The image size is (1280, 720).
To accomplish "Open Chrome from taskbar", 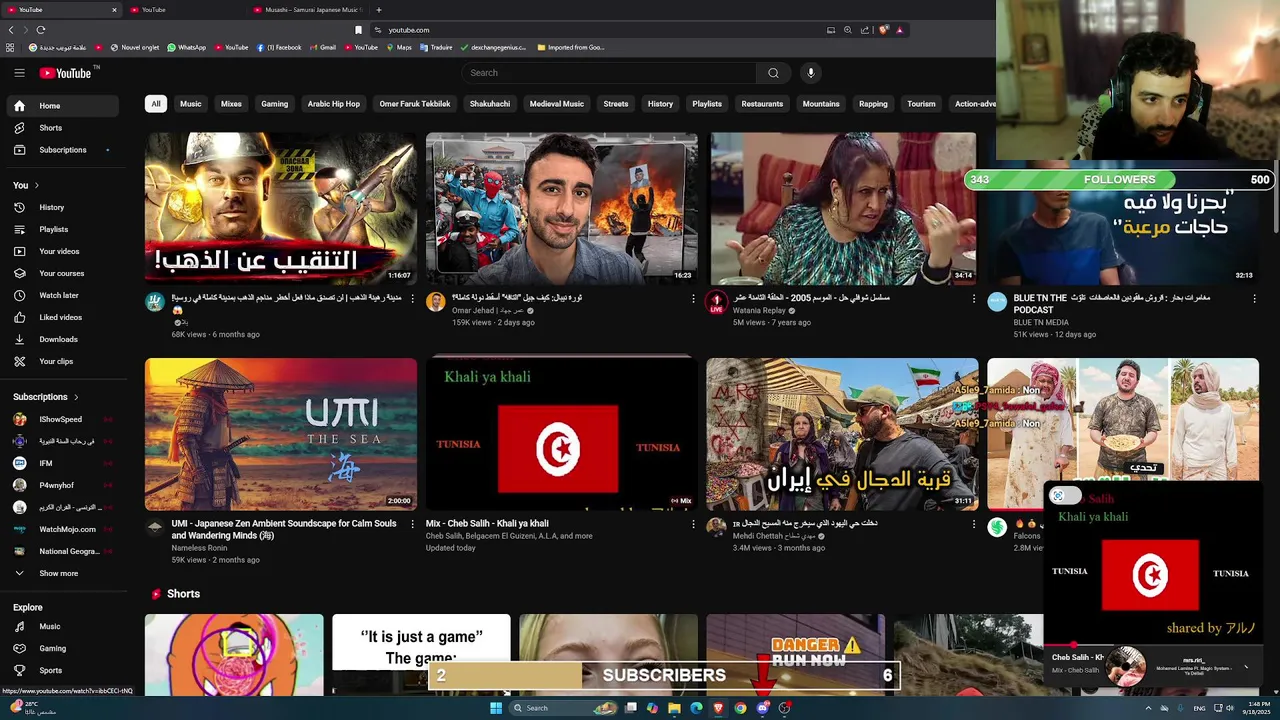I will tap(740, 708).
